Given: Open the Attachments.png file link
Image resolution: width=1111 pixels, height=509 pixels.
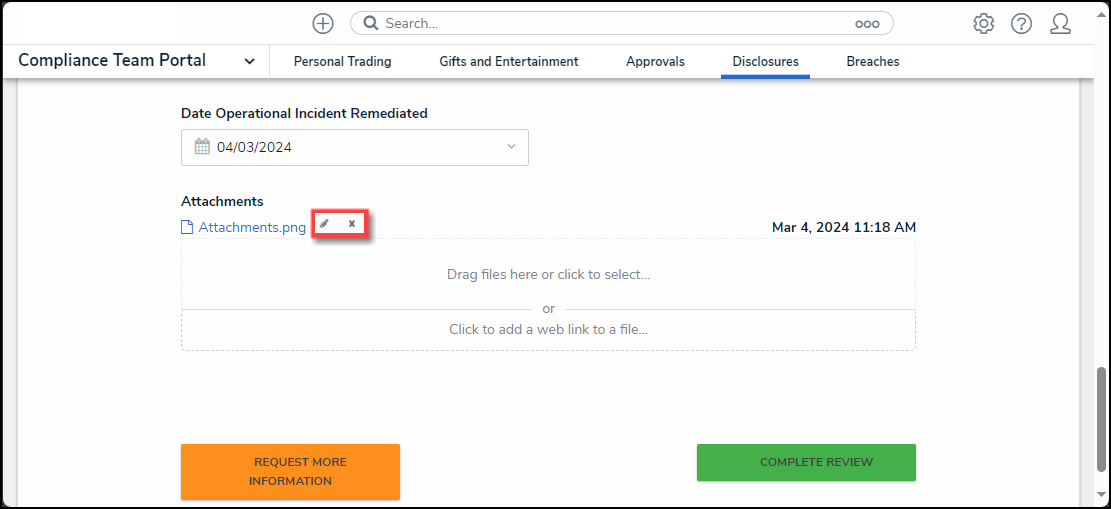Looking at the screenshot, I should [252, 227].
